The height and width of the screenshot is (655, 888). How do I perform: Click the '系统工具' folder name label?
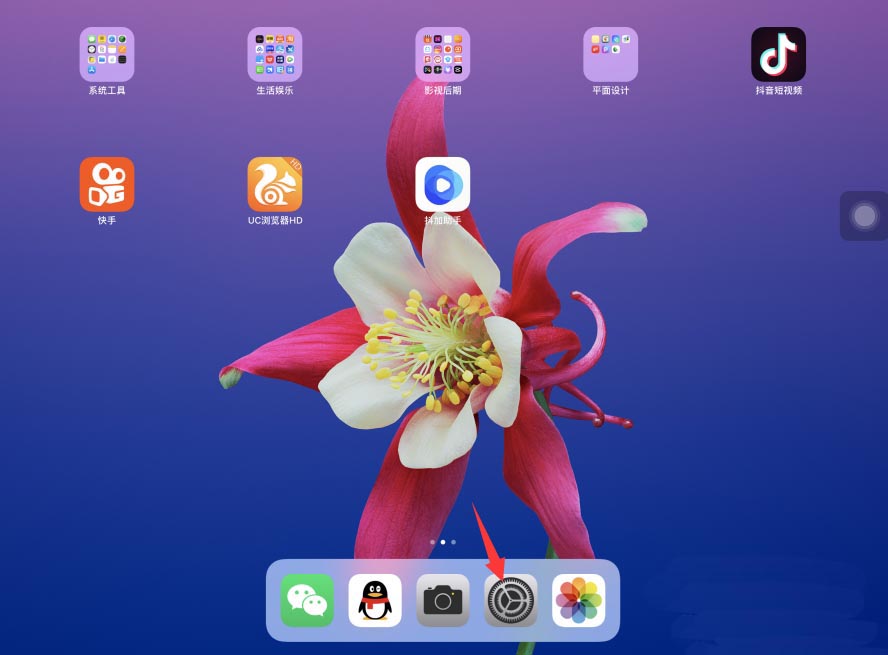click(107, 90)
